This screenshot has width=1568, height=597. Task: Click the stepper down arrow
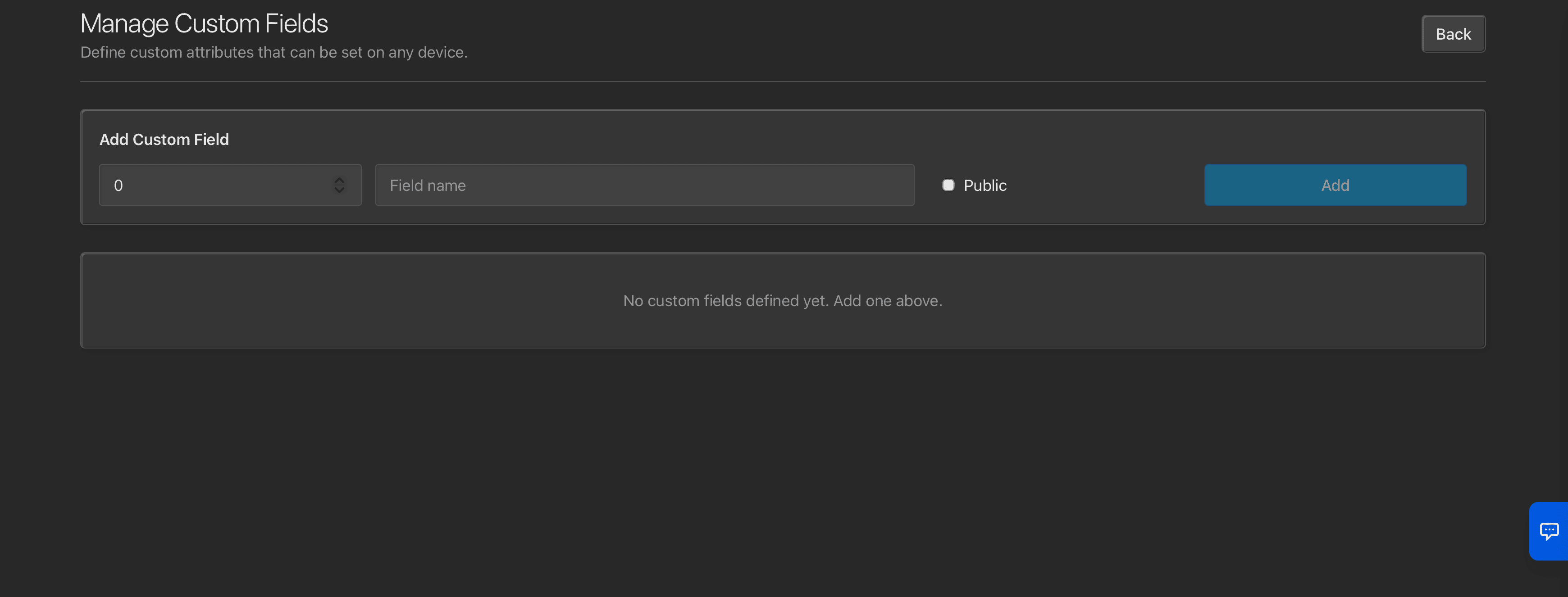click(x=339, y=190)
